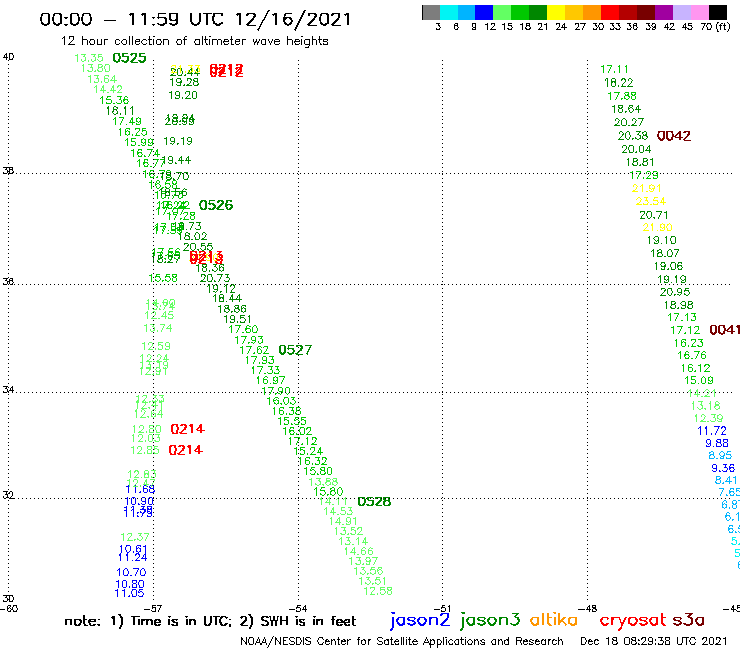Screen dimensions: 740x650
Task: Click the longitude axis label '-60'
Action: tap(8, 609)
